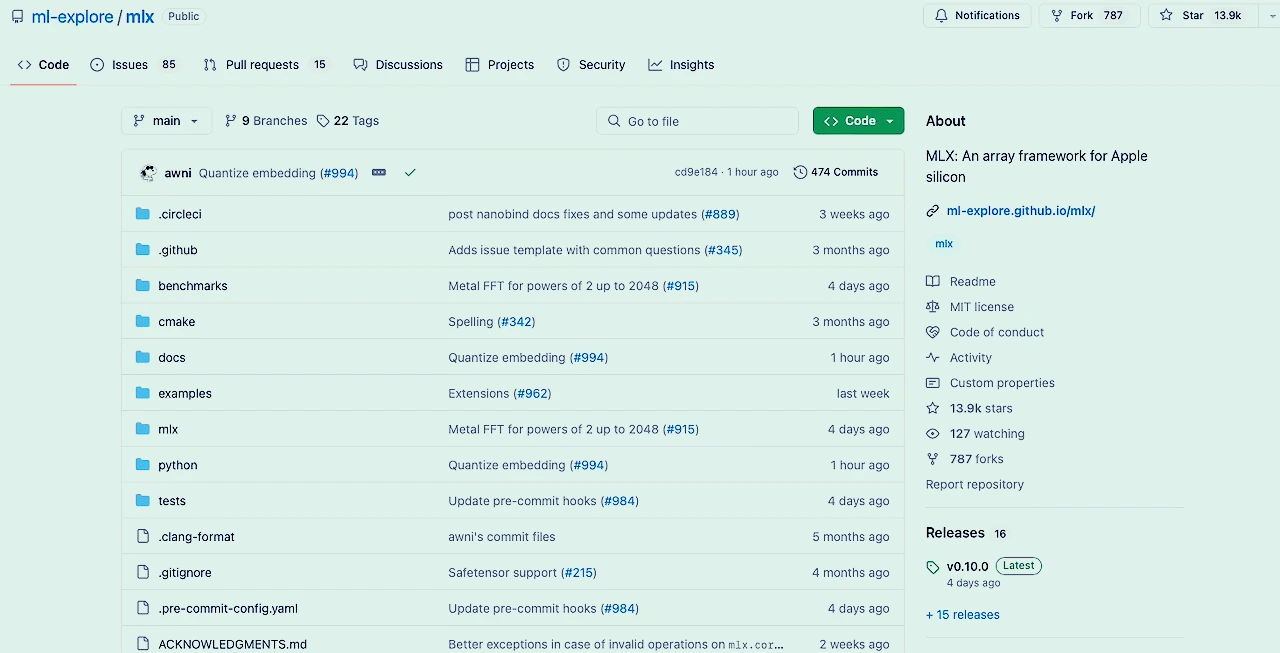1280x653 pixels.
Task: Click the repository icon beside ml-explore
Action: click(x=18, y=17)
